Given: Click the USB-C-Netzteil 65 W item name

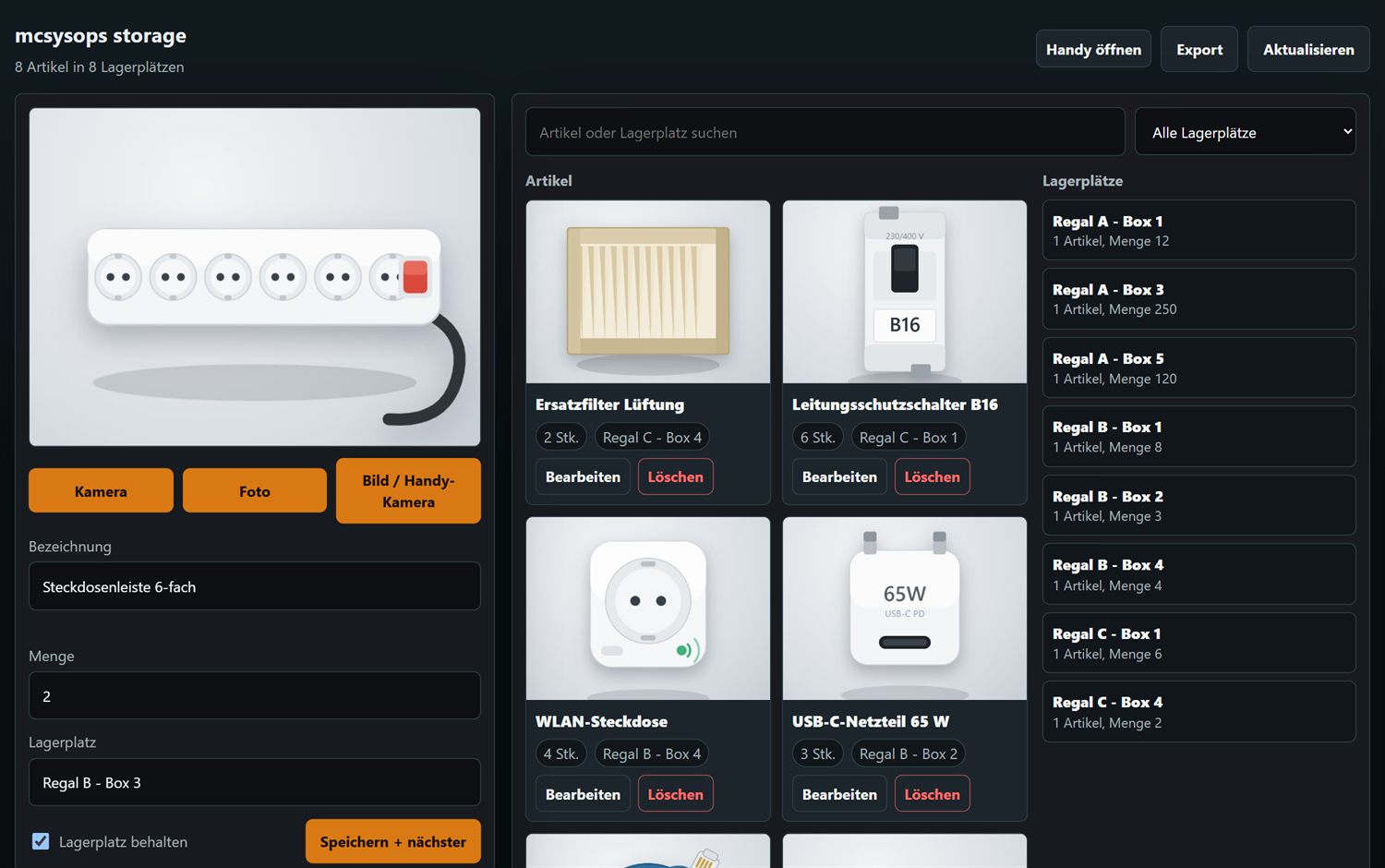Looking at the screenshot, I should click(x=871, y=721).
